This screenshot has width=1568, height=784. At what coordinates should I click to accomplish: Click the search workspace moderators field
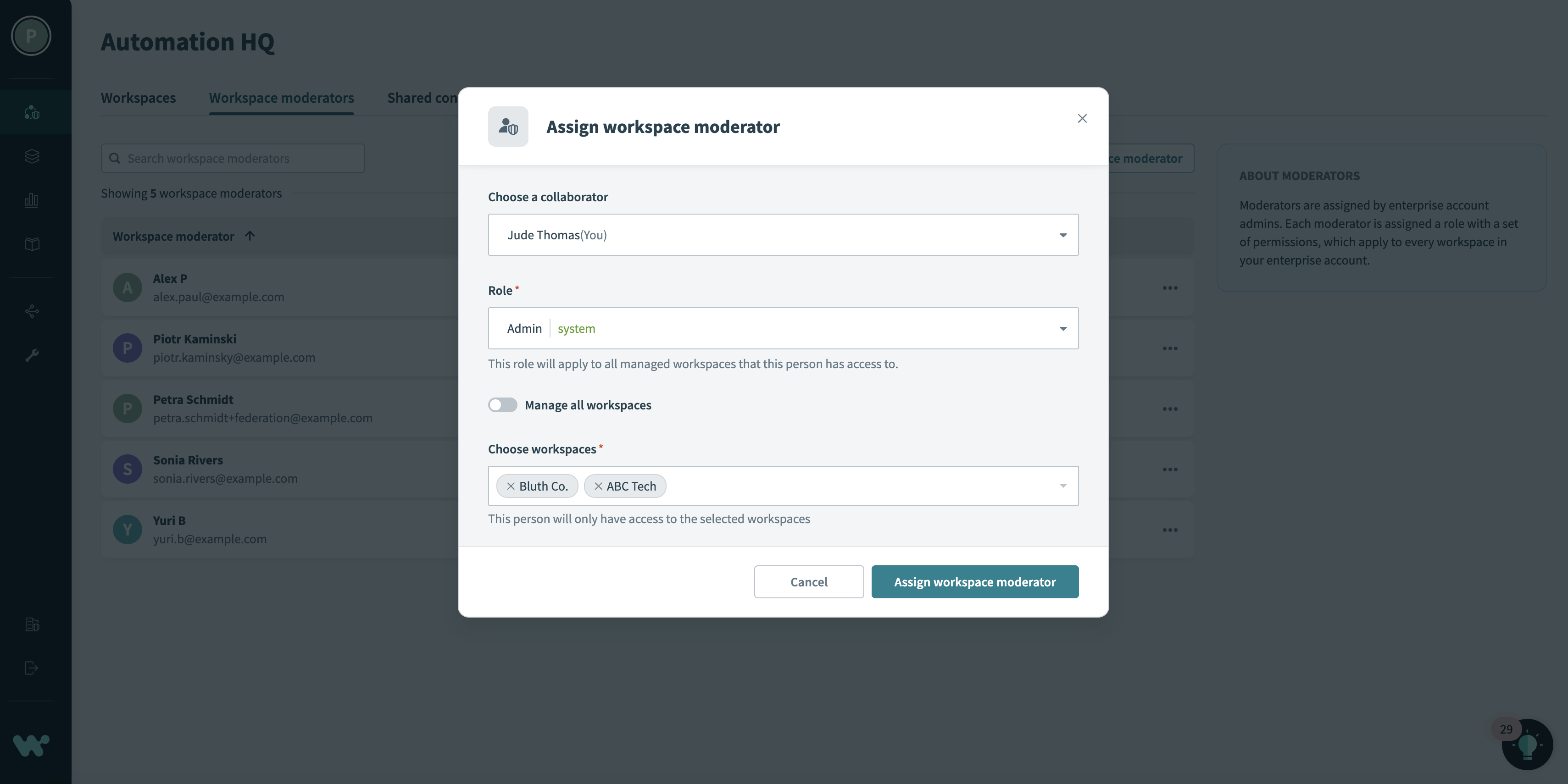pos(233,158)
